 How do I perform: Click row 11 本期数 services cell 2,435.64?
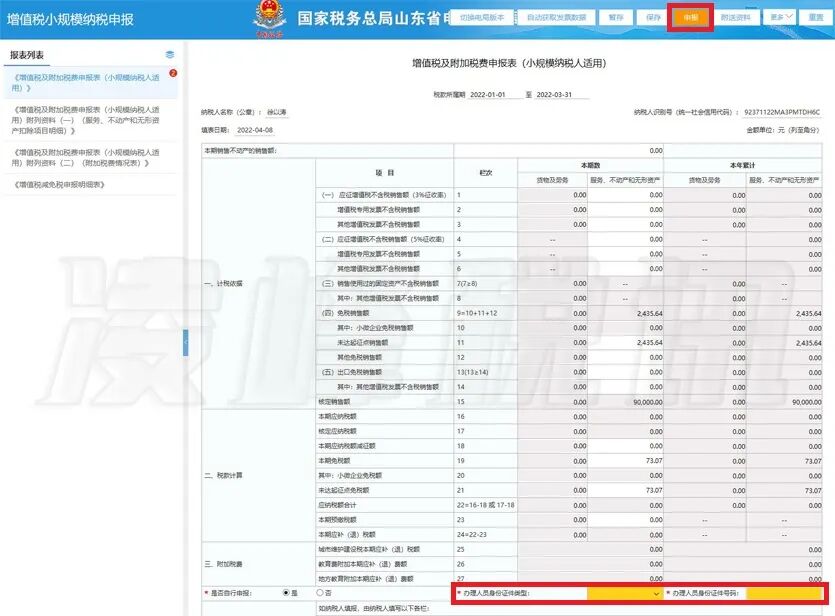pos(626,342)
